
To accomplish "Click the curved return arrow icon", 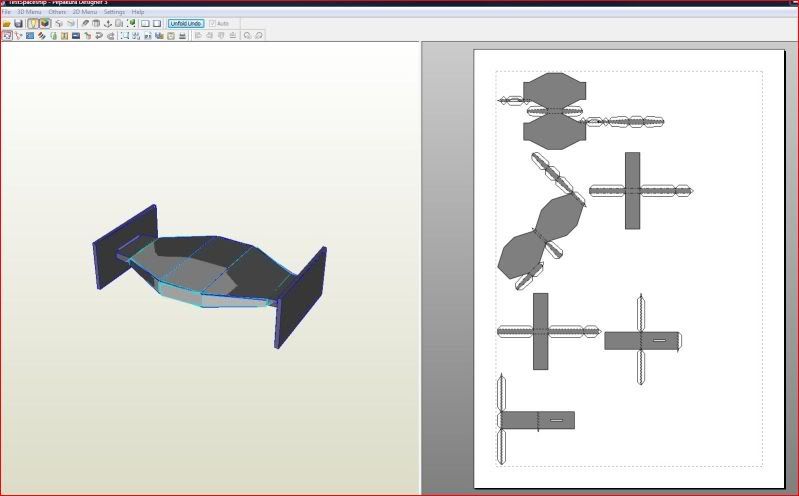I will click(99, 36).
